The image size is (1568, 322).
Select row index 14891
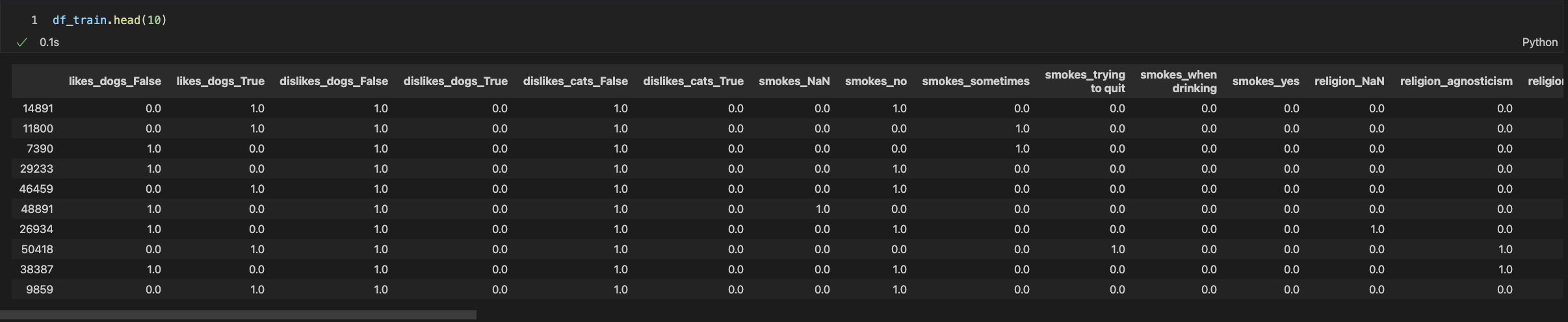click(x=38, y=108)
